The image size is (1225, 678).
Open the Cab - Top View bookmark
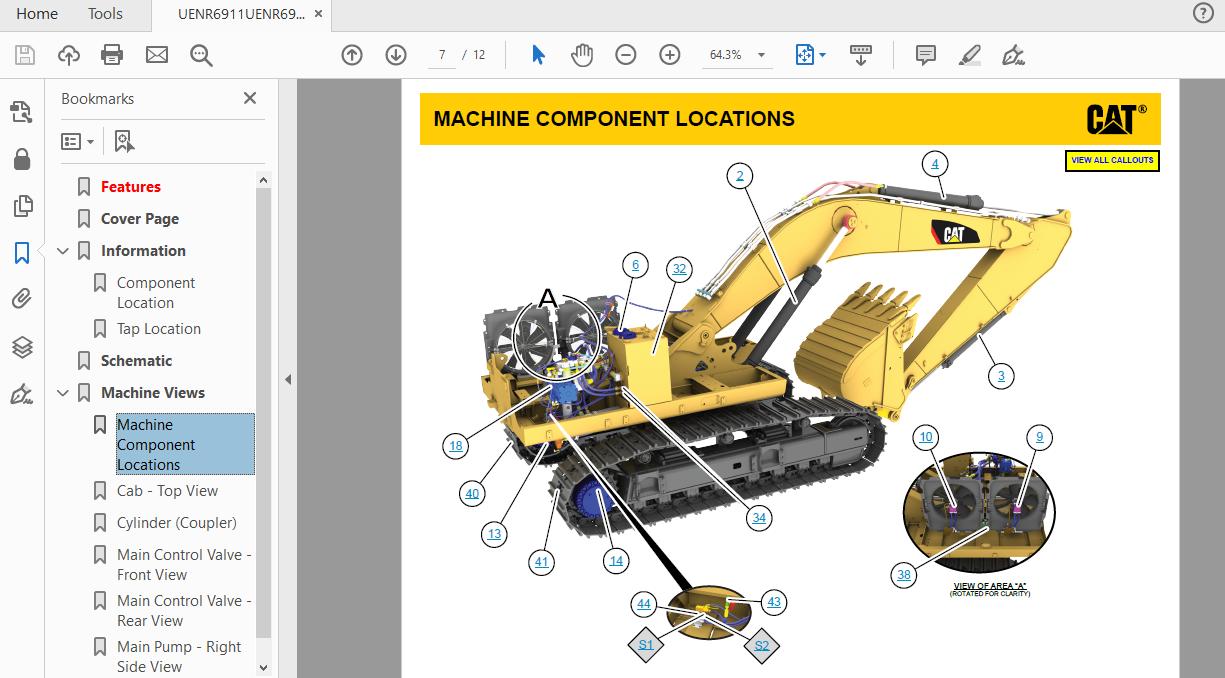pyautogui.click(x=167, y=491)
